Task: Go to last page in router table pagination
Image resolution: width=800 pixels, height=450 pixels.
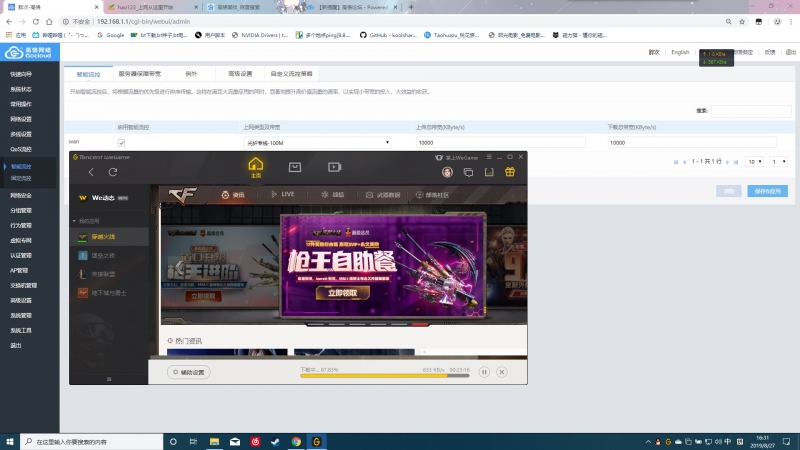Action: [x=736, y=162]
